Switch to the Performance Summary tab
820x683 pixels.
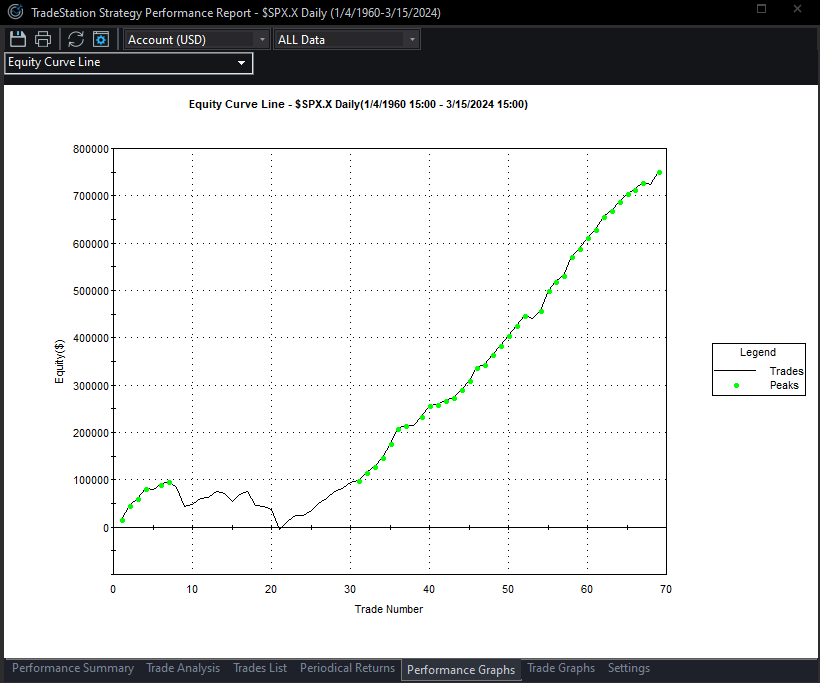click(x=73, y=668)
